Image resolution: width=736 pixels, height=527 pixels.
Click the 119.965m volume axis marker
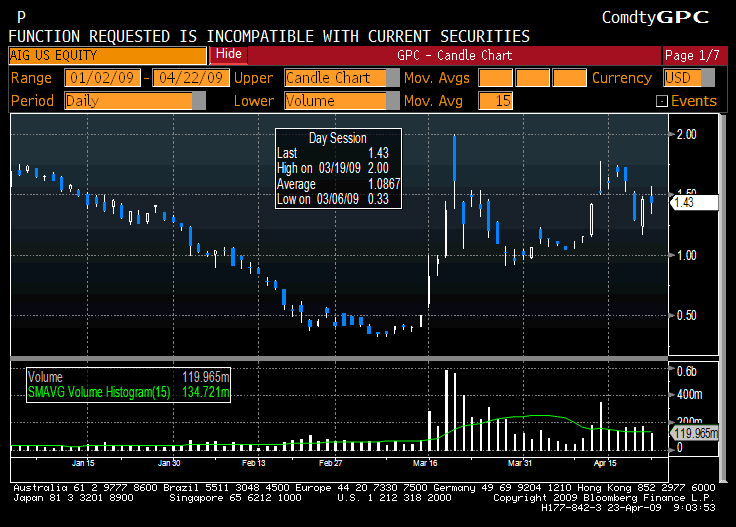[694, 433]
